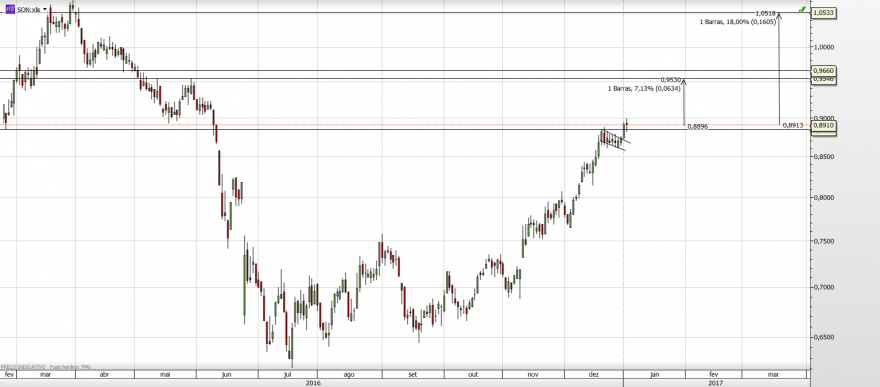Click the 'nov' month on time axis

tap(533, 374)
